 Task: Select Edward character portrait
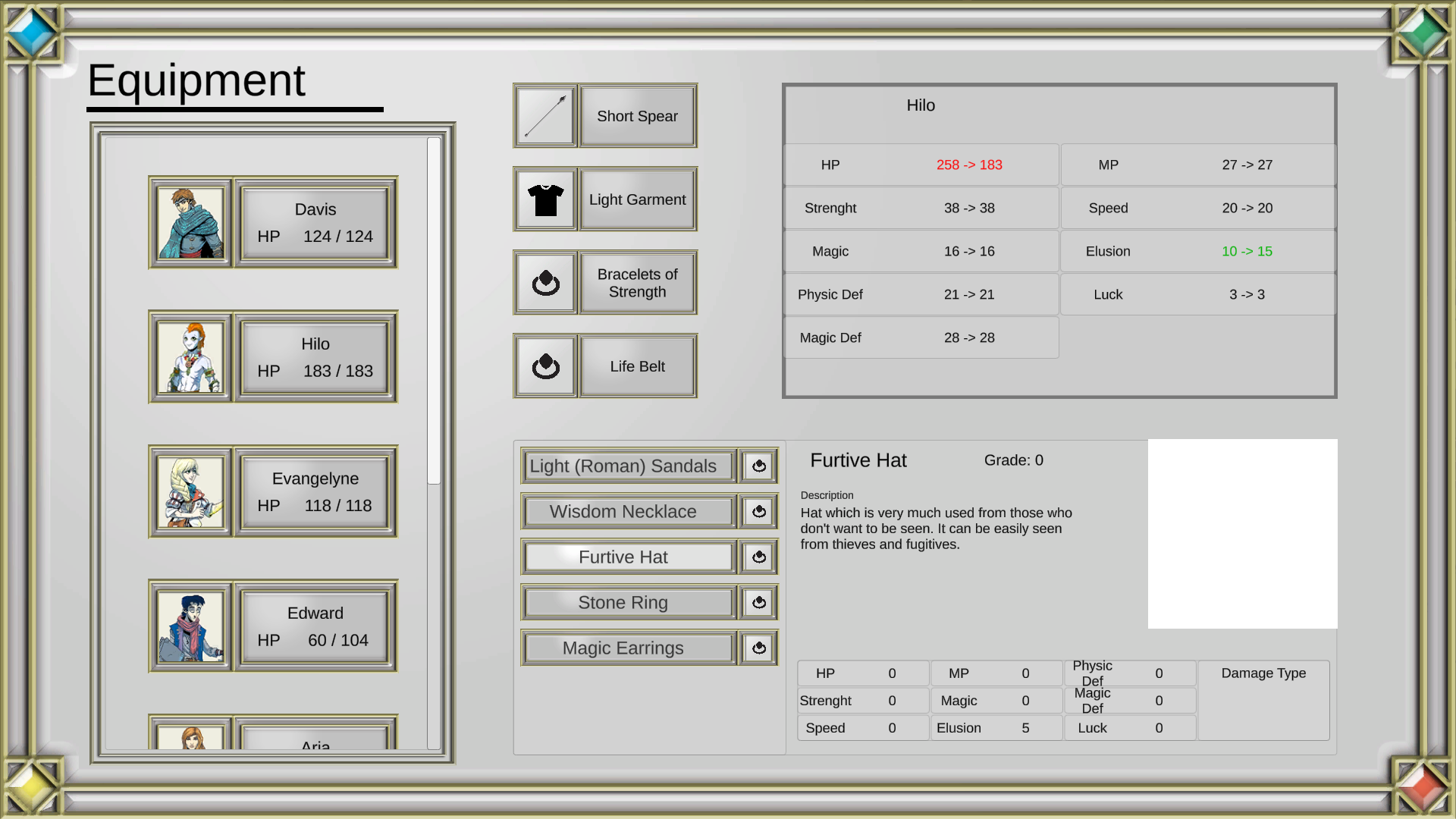point(190,626)
